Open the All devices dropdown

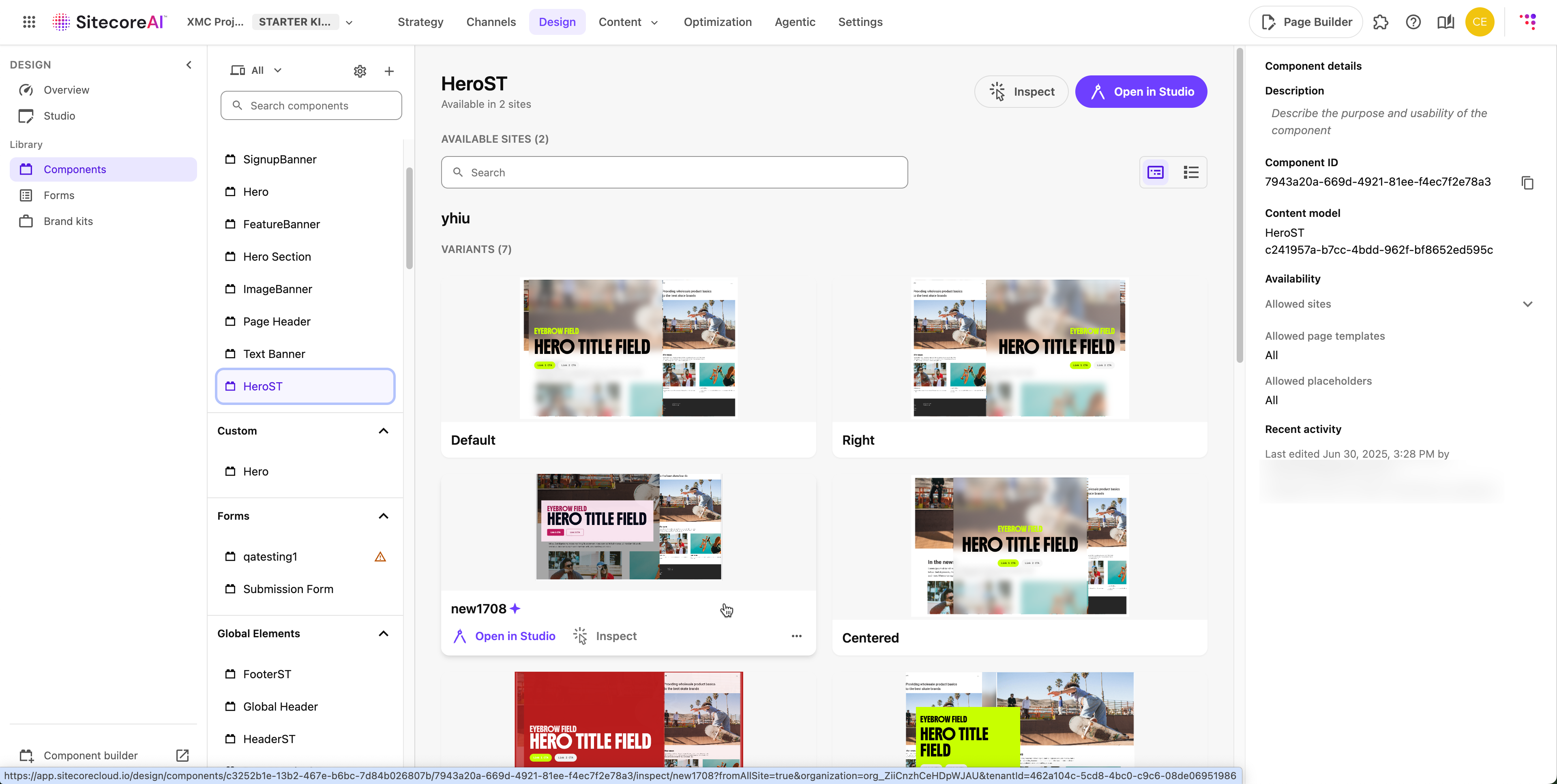click(257, 70)
